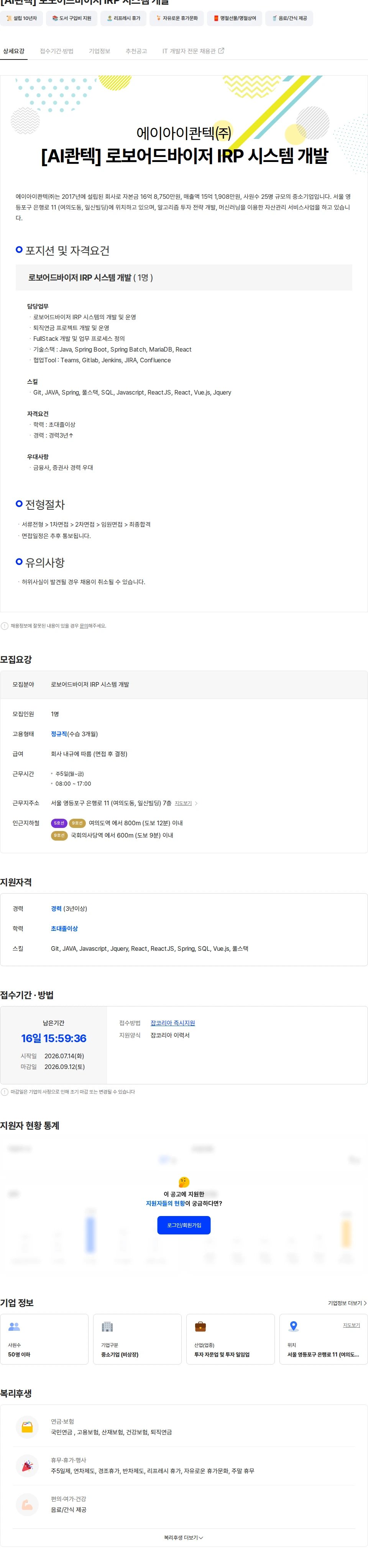Click 9호선 badge beside 여의도역
368x1568 pixels.
[77, 823]
